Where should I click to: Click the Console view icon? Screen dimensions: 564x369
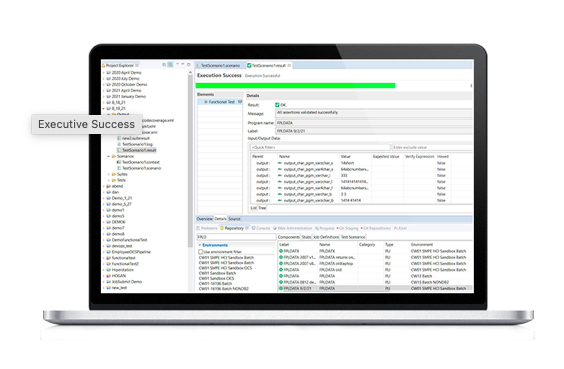pos(254,228)
